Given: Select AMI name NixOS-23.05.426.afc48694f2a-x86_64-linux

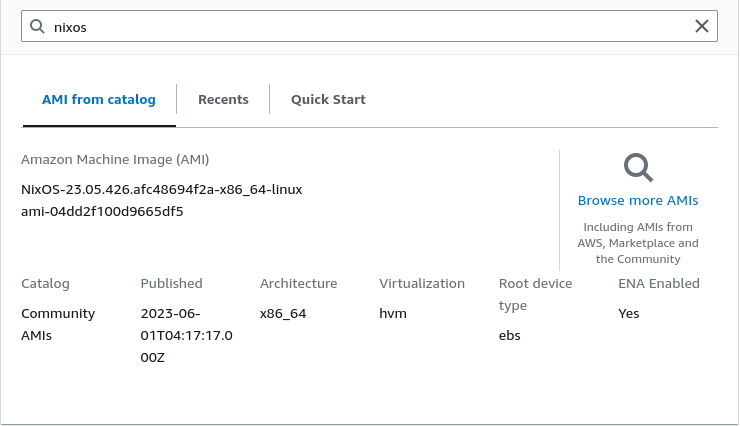Looking at the screenshot, I should tap(161, 189).
